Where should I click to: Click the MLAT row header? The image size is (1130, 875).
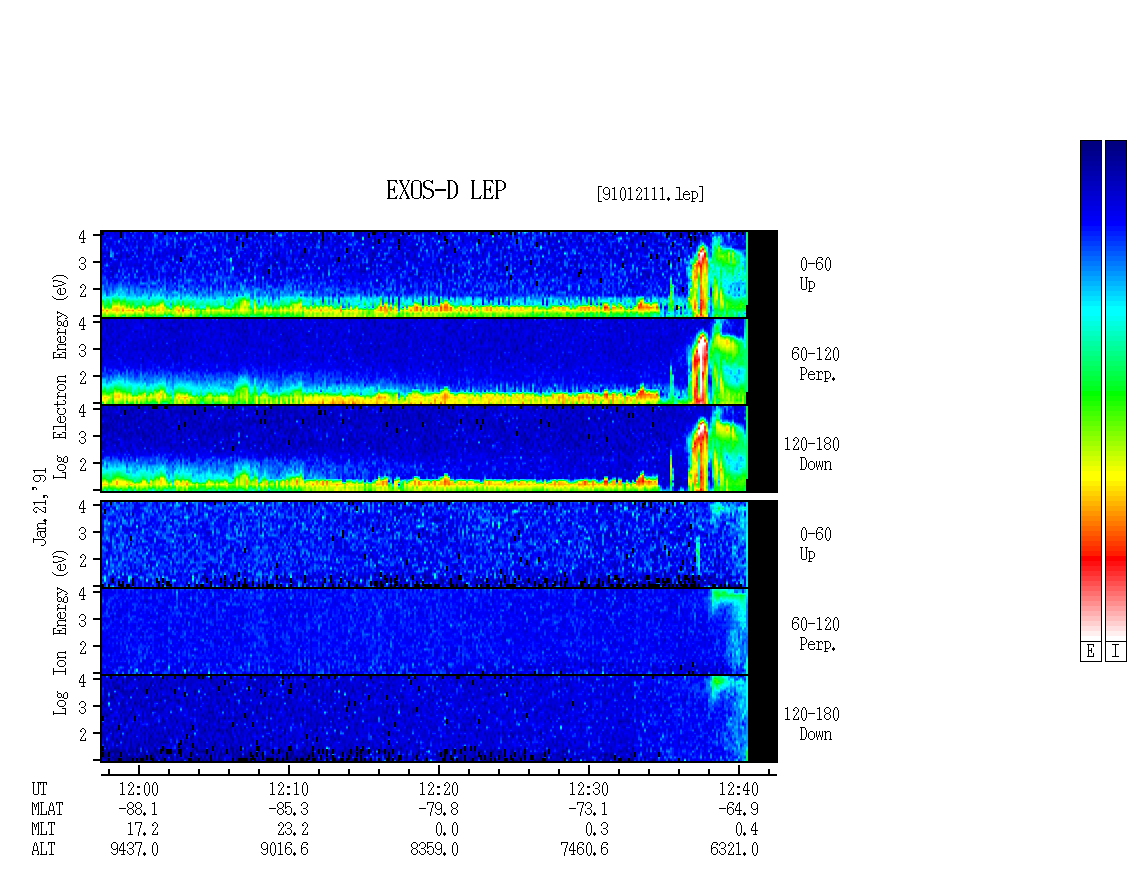click(x=47, y=809)
